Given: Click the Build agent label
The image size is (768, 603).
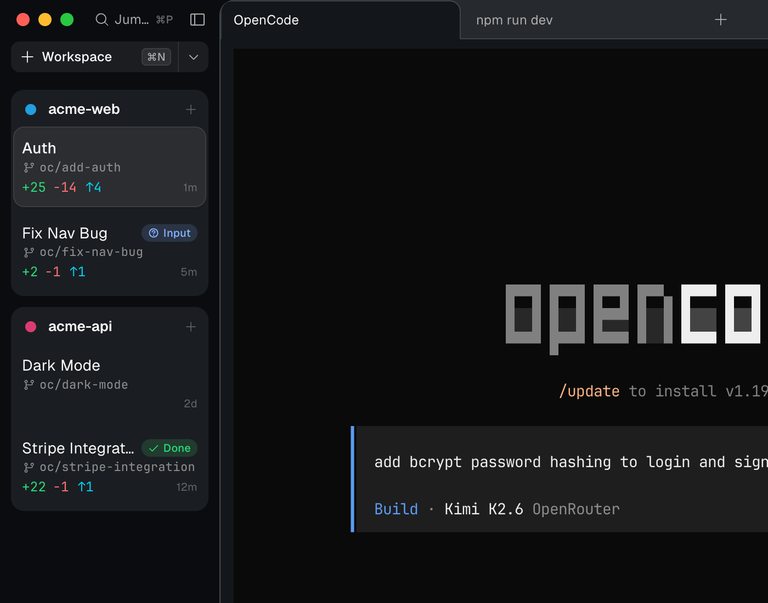Looking at the screenshot, I should [396, 509].
